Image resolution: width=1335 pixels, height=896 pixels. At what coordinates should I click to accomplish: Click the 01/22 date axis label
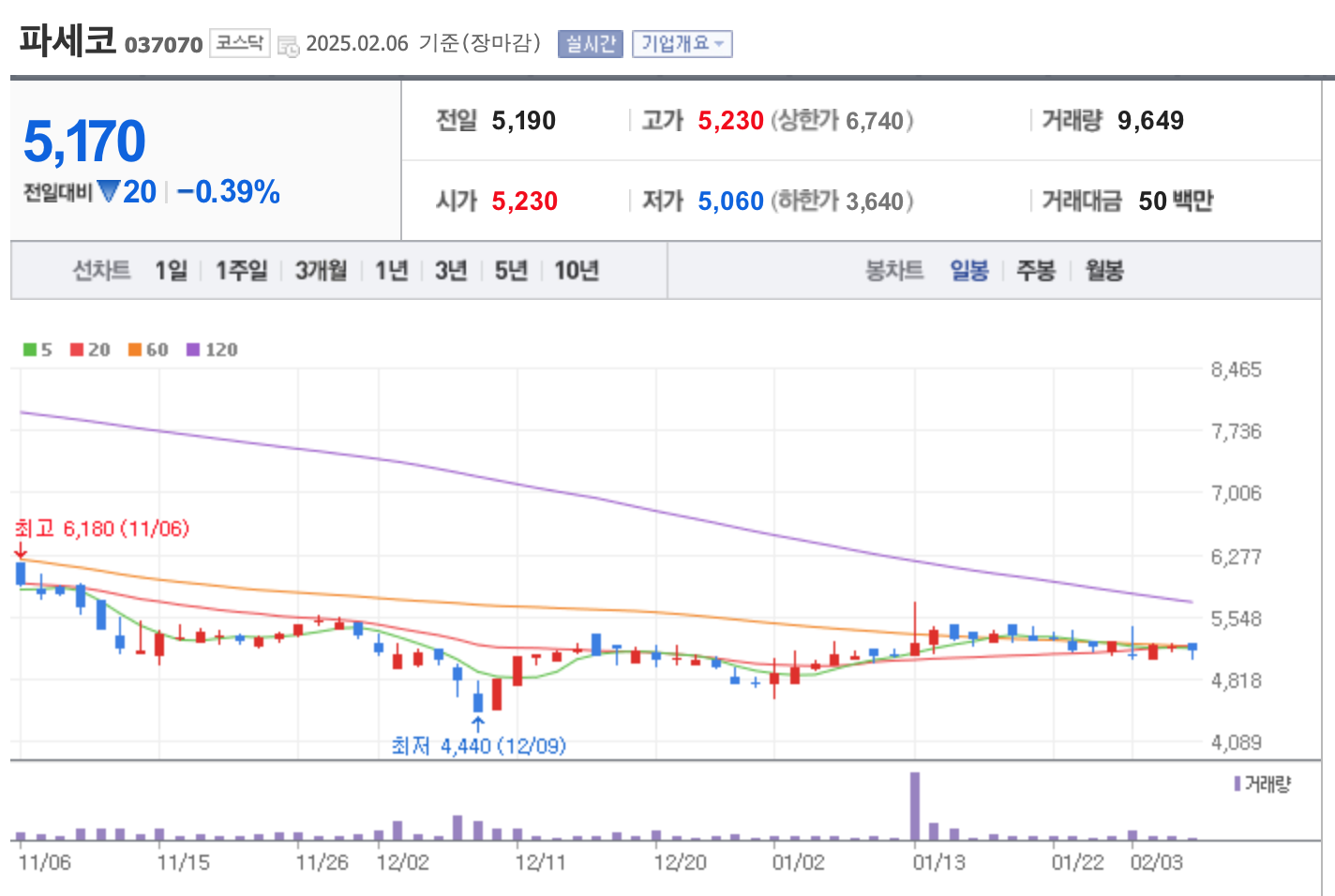pos(1077,862)
